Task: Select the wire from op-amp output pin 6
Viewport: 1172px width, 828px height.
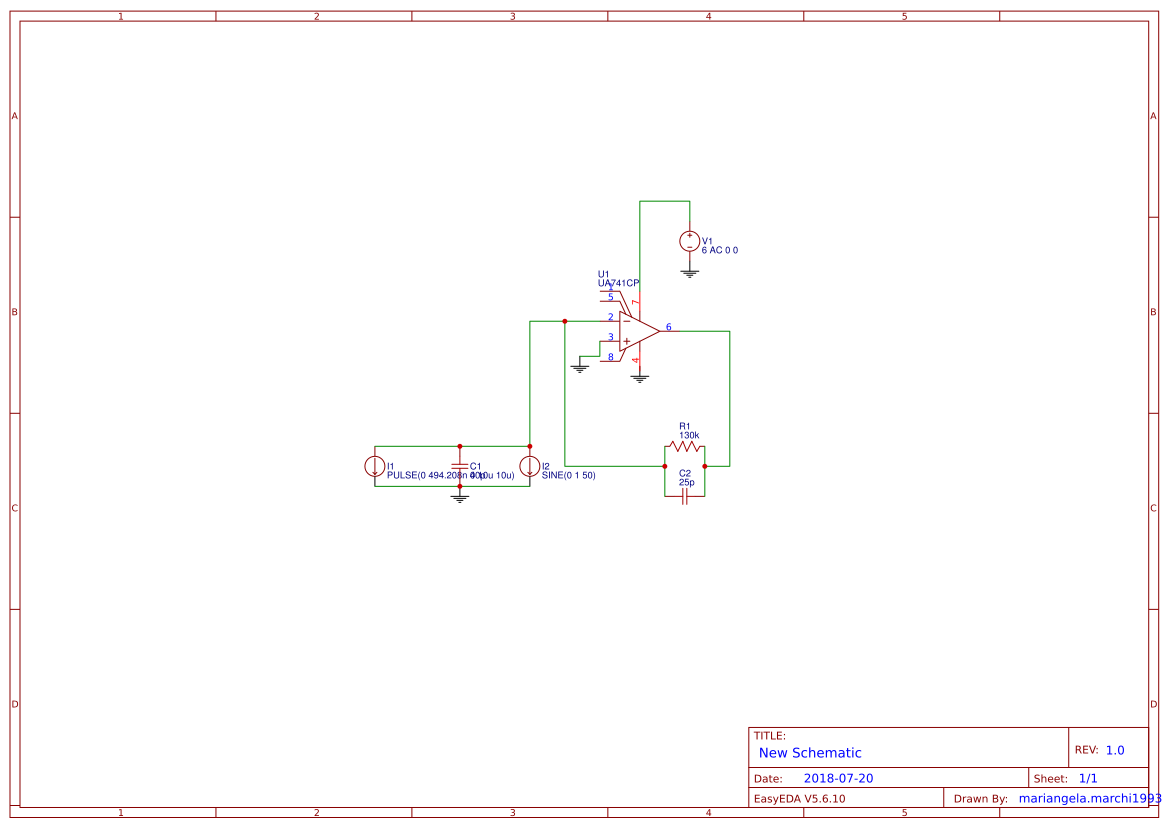Action: 700,330
